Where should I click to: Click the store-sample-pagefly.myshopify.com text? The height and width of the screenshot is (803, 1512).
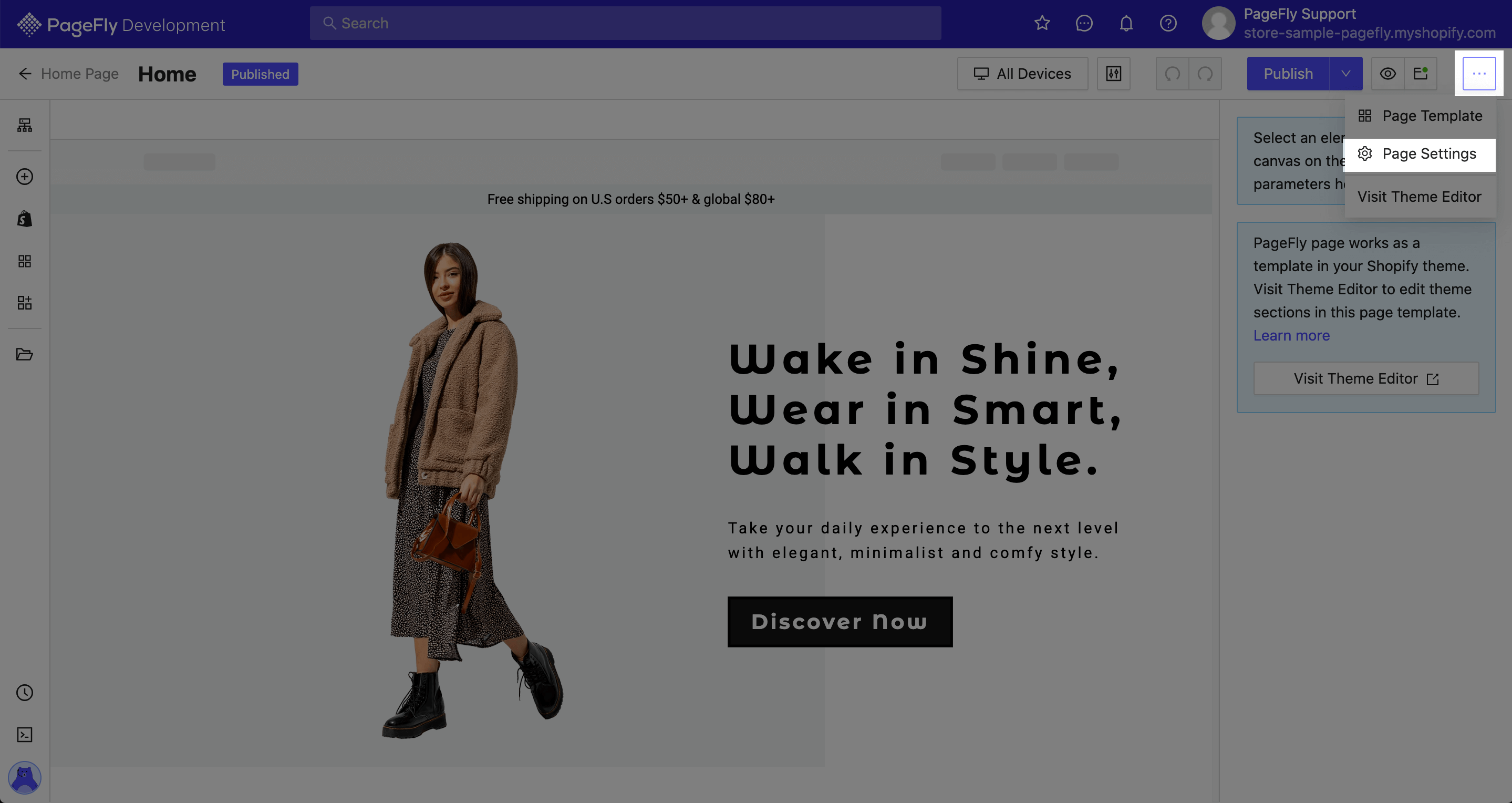(x=1370, y=33)
